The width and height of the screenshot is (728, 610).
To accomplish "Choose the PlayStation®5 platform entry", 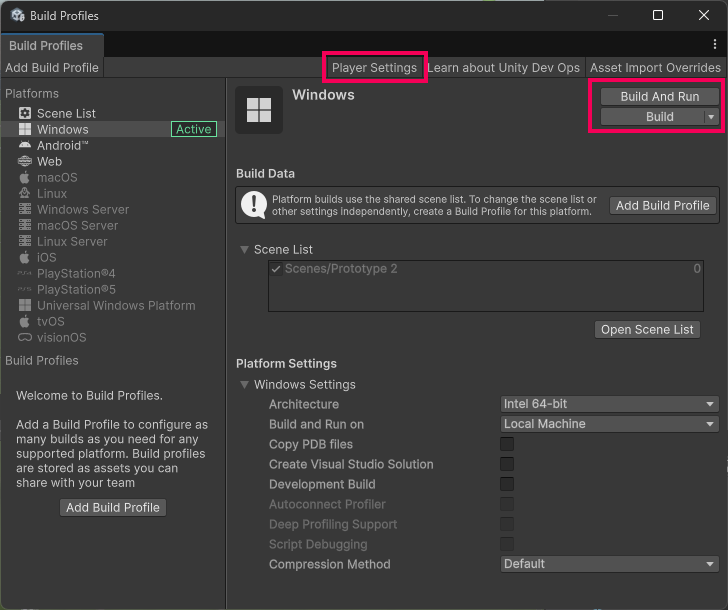I will coord(76,290).
